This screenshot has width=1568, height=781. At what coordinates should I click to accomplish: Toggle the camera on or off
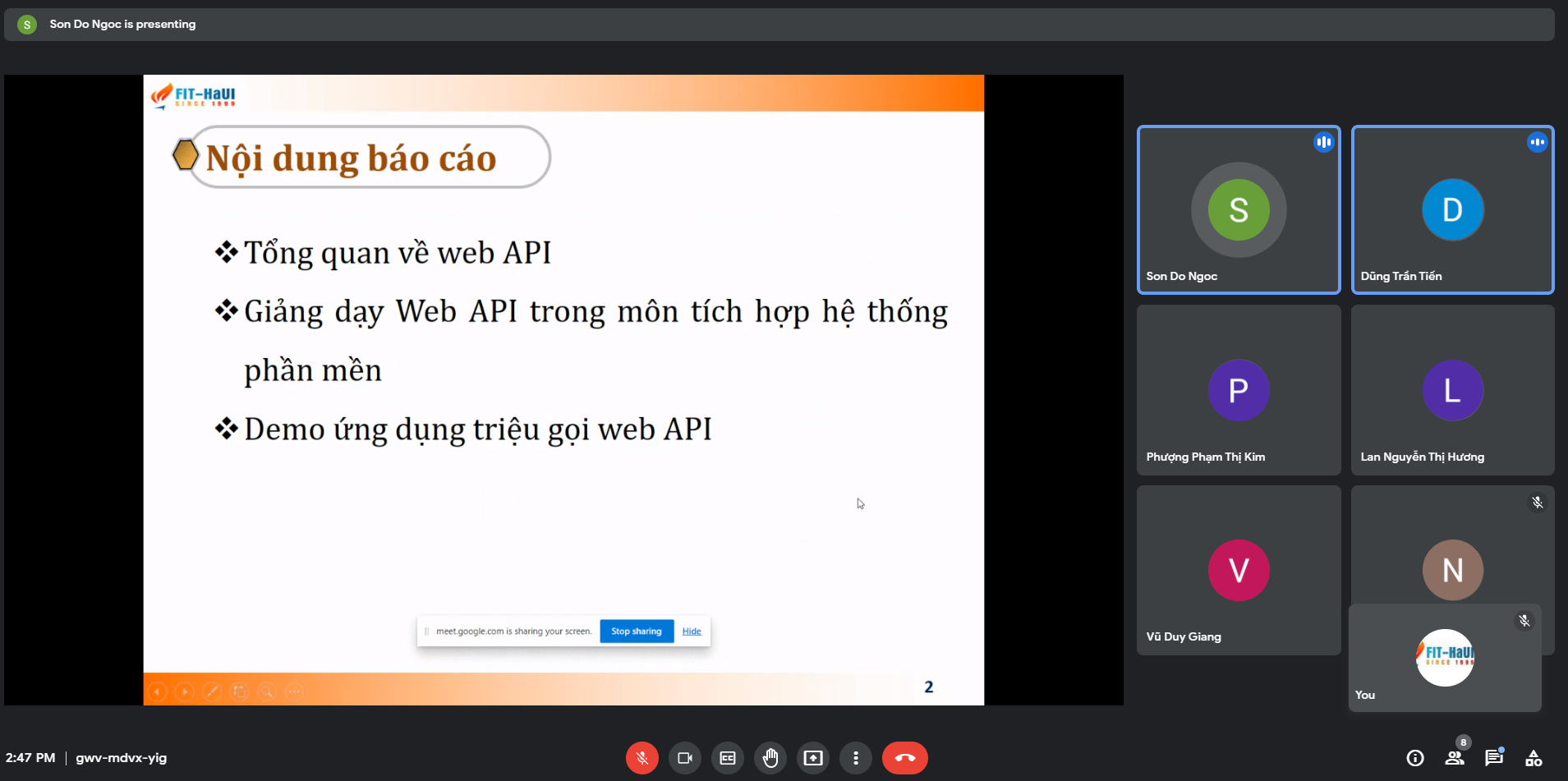[x=684, y=758]
